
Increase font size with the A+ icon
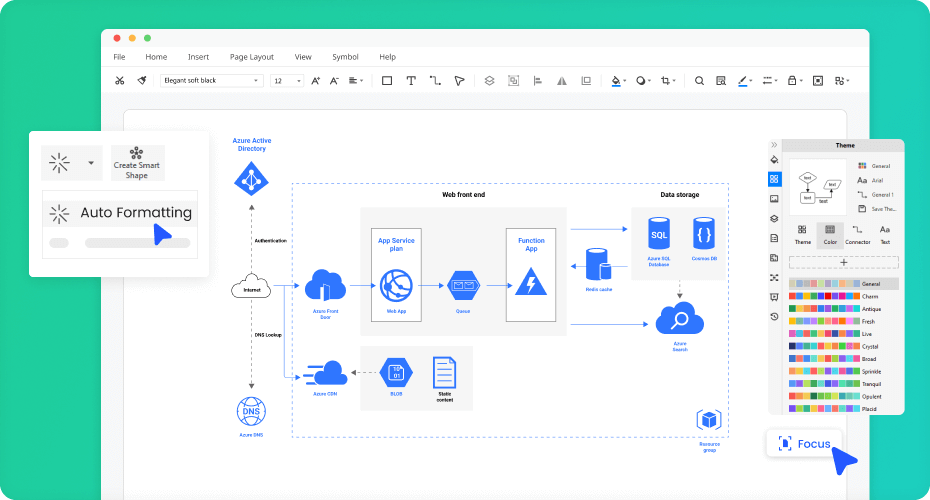[x=316, y=81]
